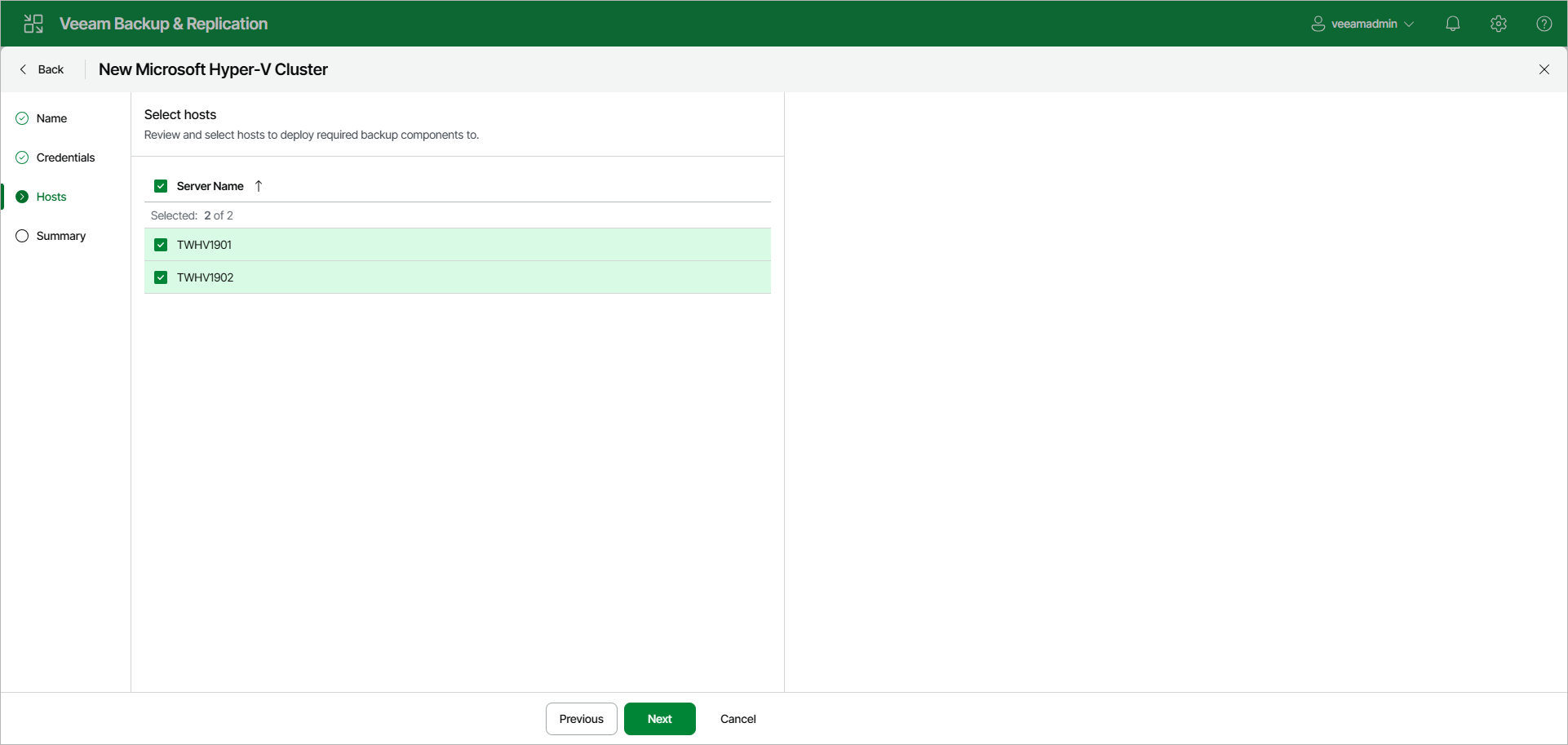Click the Veeam Backup & Replication title

[x=163, y=24]
